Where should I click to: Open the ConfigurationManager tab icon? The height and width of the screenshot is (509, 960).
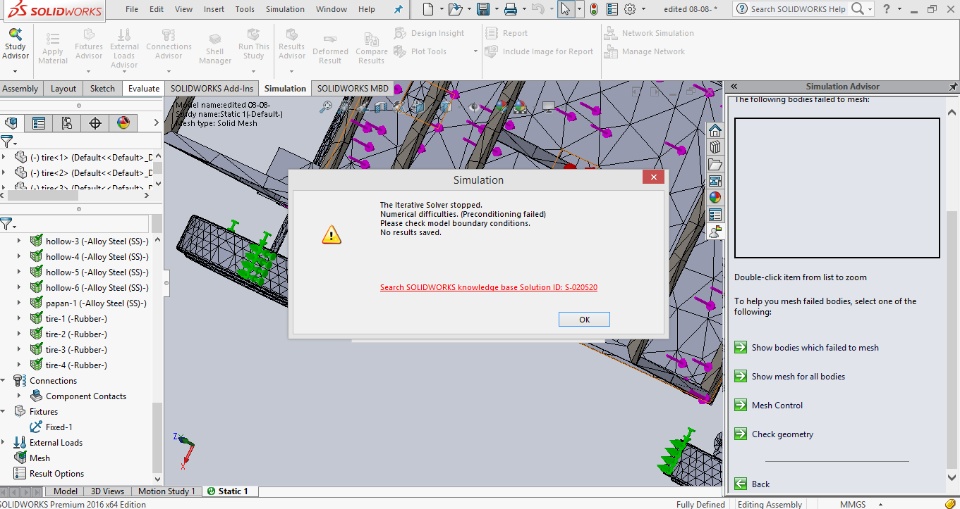click(67, 123)
